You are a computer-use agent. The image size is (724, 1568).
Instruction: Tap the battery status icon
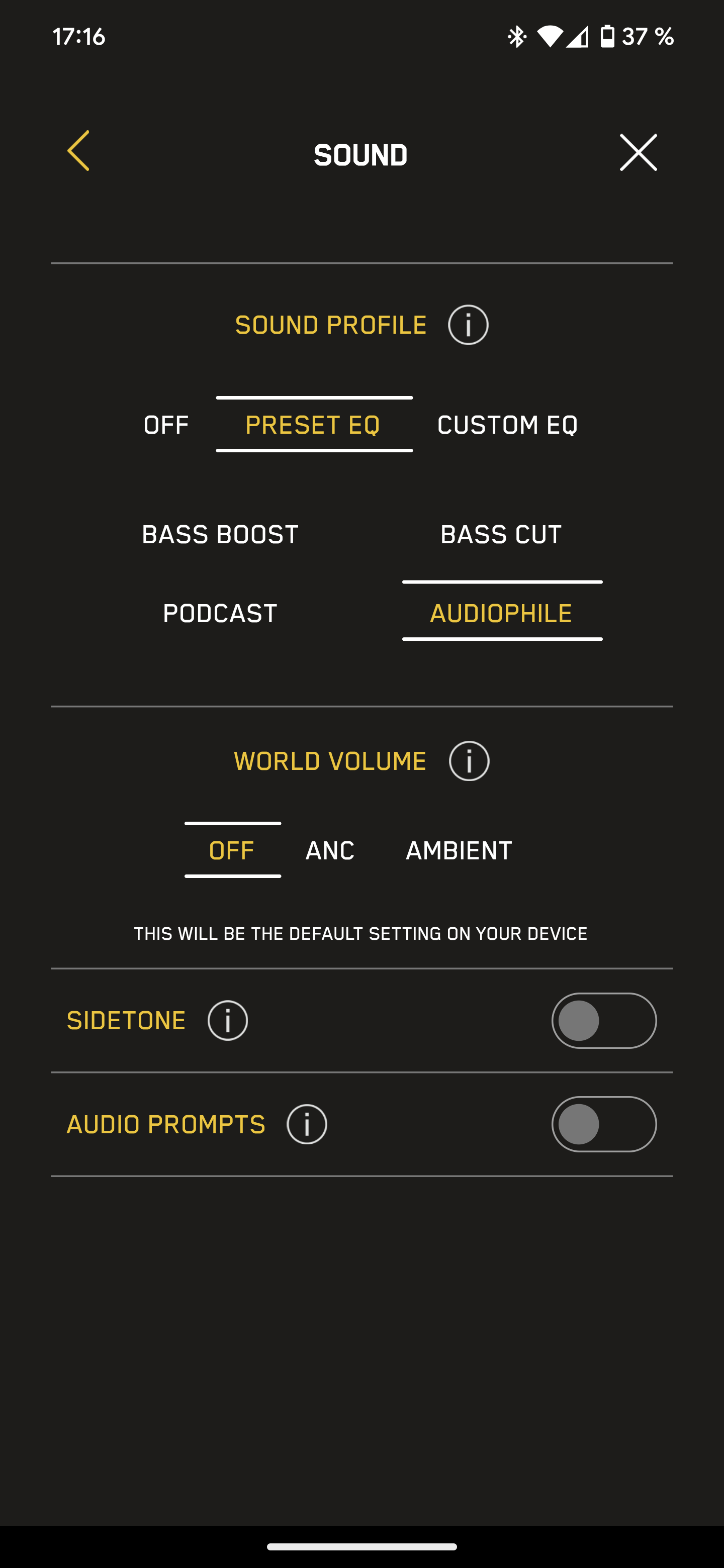(607, 37)
